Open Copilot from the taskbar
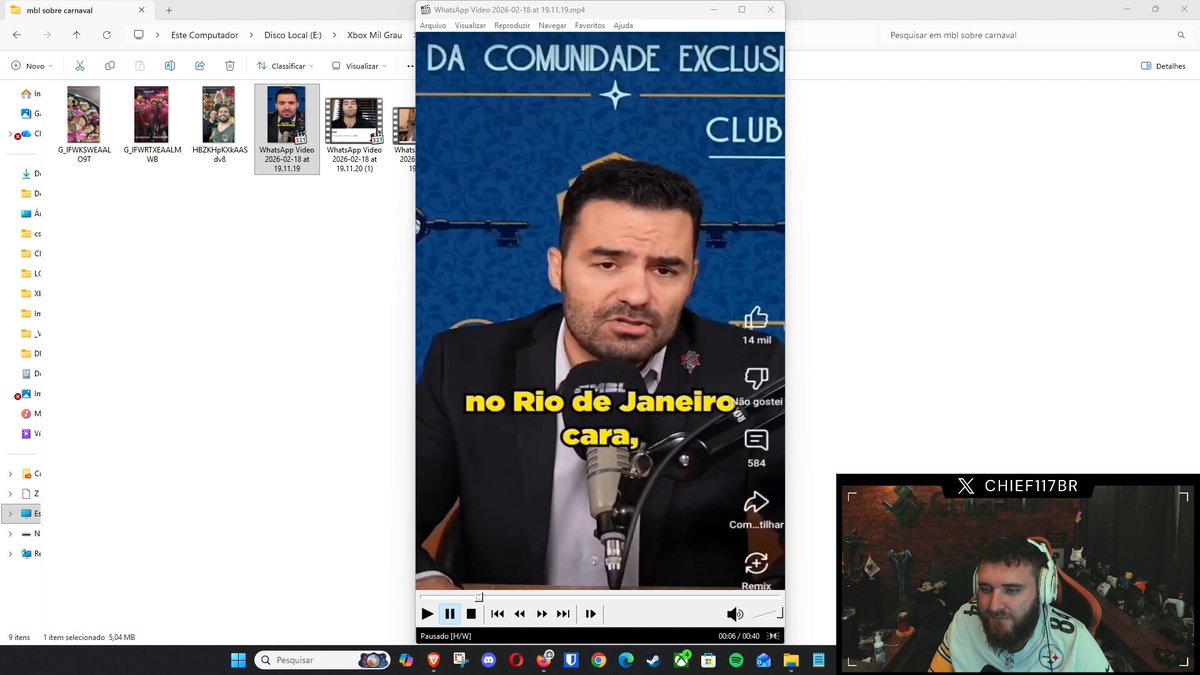 [x=406, y=660]
